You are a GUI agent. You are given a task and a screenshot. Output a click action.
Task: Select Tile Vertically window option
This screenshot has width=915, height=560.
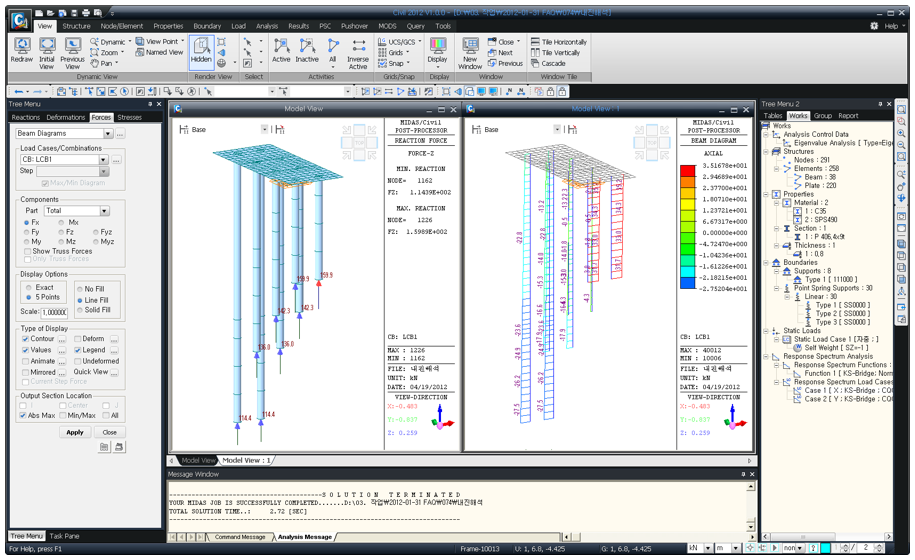pos(555,52)
